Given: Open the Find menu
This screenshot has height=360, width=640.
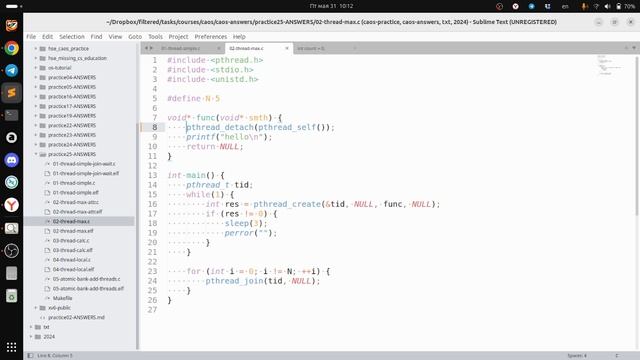Looking at the screenshot, I should point(96,37).
